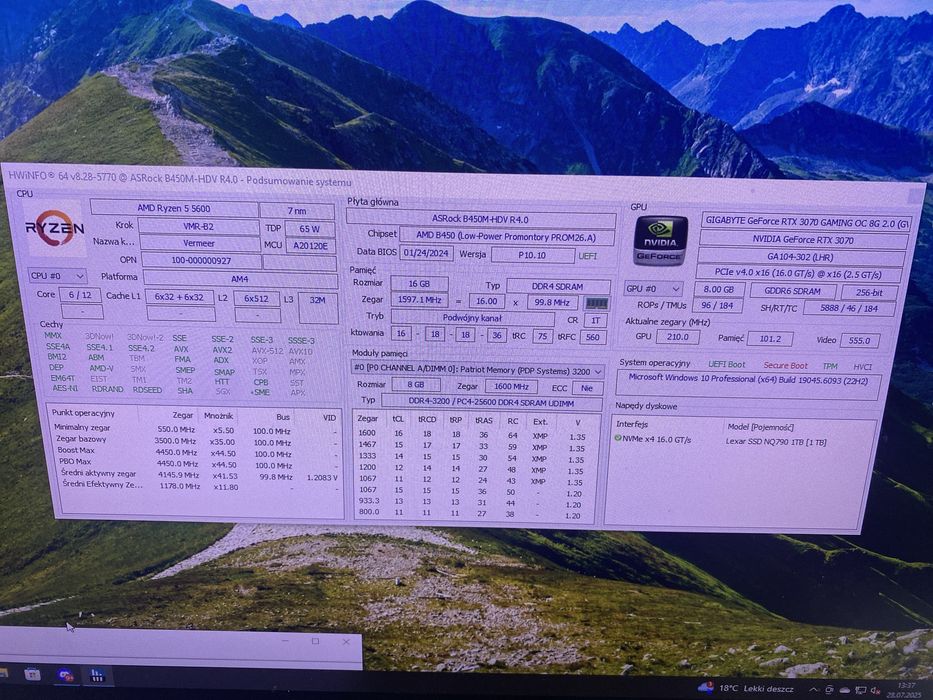This screenshot has width=933, height=700.
Task: Open the taskbar app with 9+ badge
Action: pyautogui.click(x=65, y=675)
